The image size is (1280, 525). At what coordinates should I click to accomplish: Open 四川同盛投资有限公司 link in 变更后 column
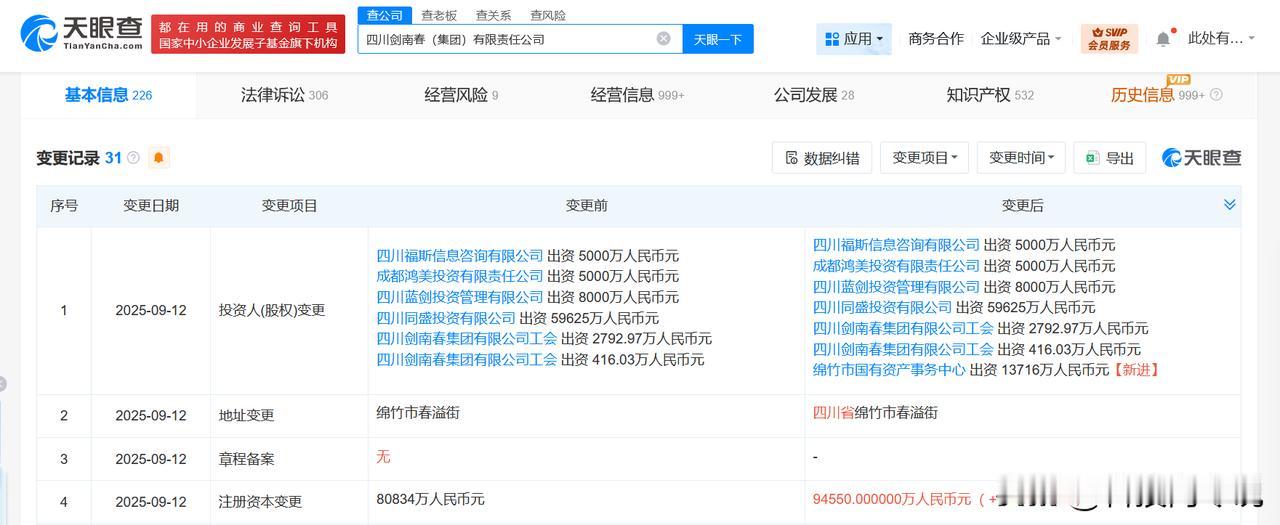[x=882, y=308]
